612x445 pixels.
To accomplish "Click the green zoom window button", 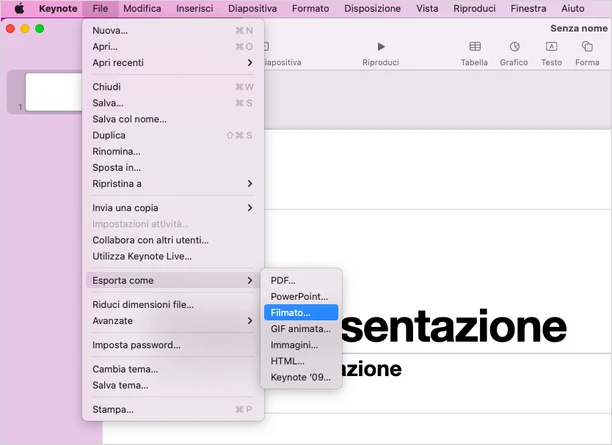I will [39, 29].
